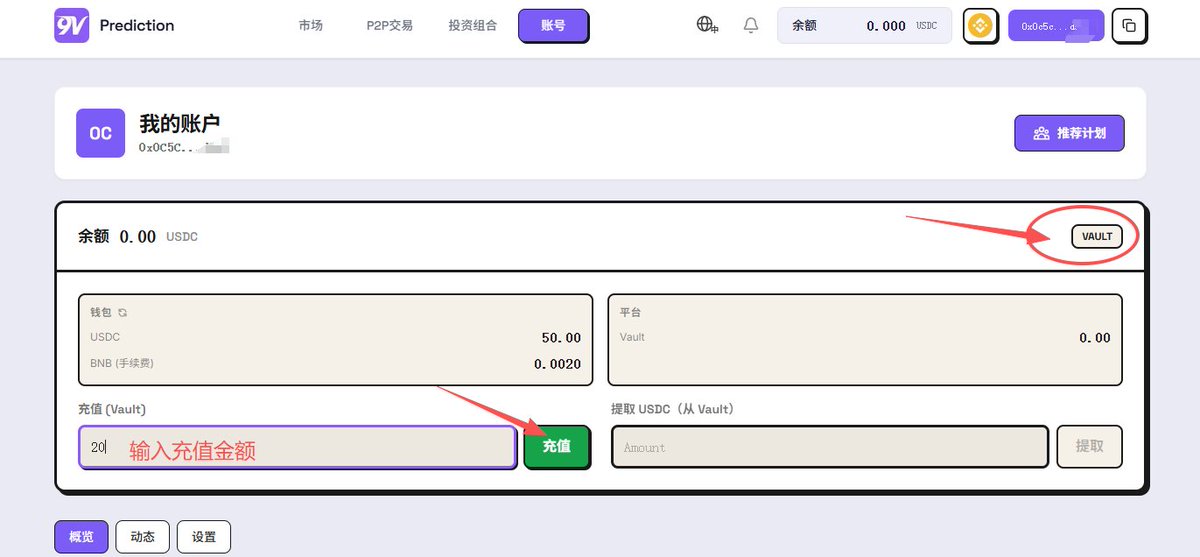Select the 账号 tab
1200x557 pixels.
(x=553, y=26)
